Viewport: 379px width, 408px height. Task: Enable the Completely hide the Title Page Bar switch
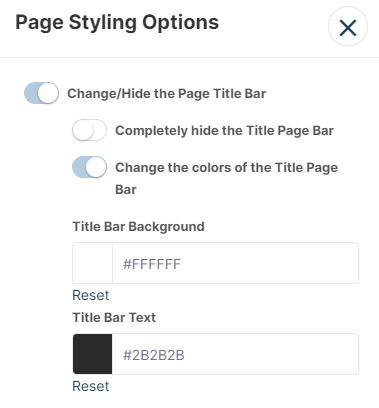[89, 130]
